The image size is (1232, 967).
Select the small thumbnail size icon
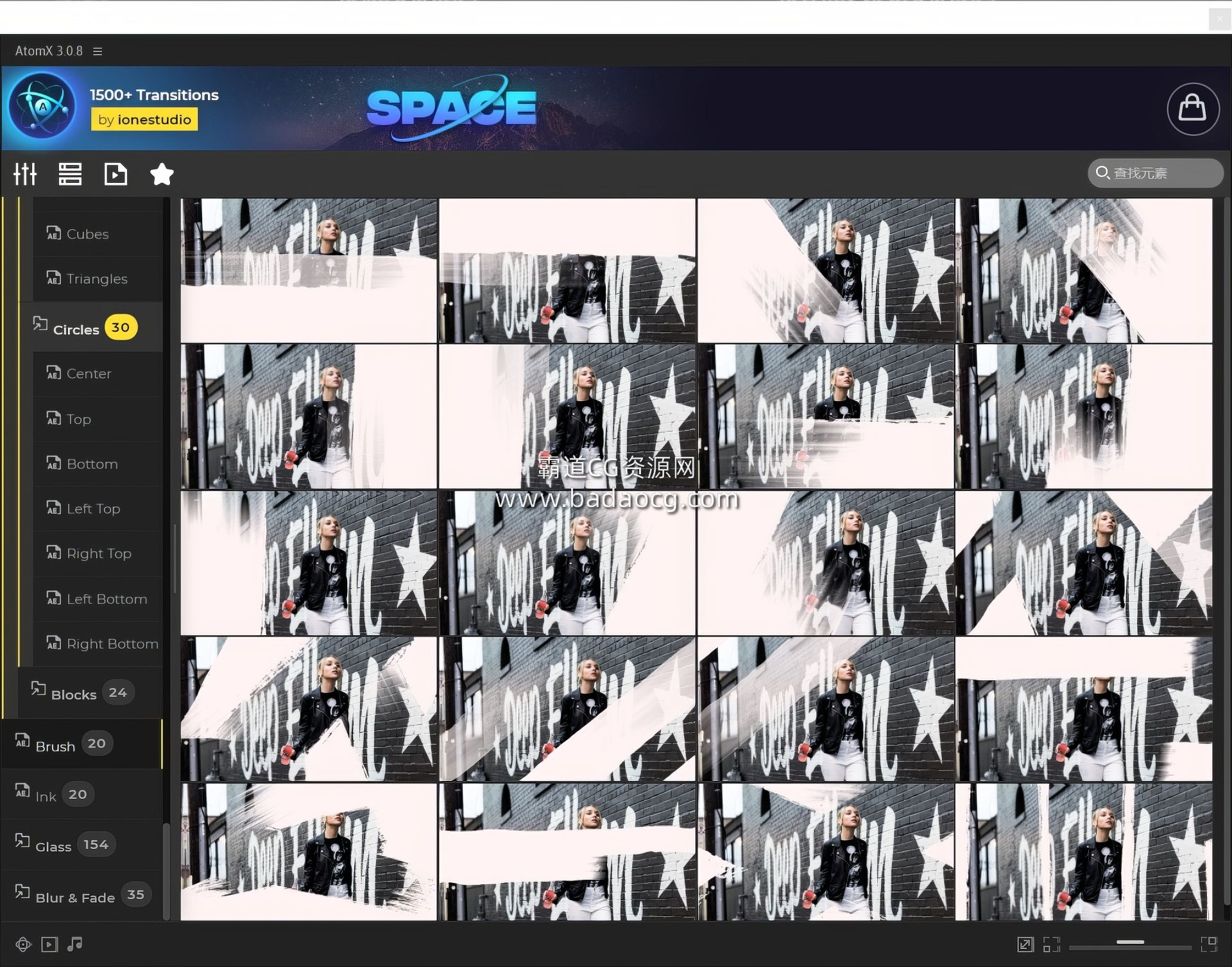1051,945
